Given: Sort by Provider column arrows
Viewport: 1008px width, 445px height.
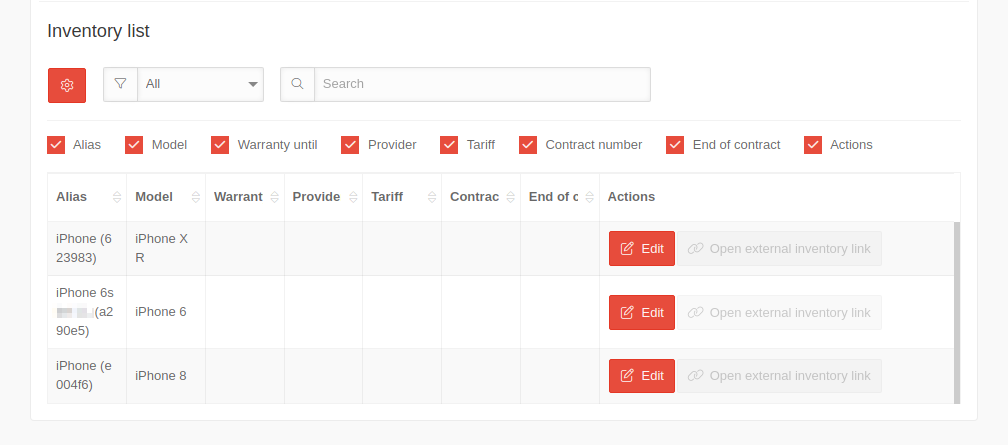Looking at the screenshot, I should (x=352, y=197).
